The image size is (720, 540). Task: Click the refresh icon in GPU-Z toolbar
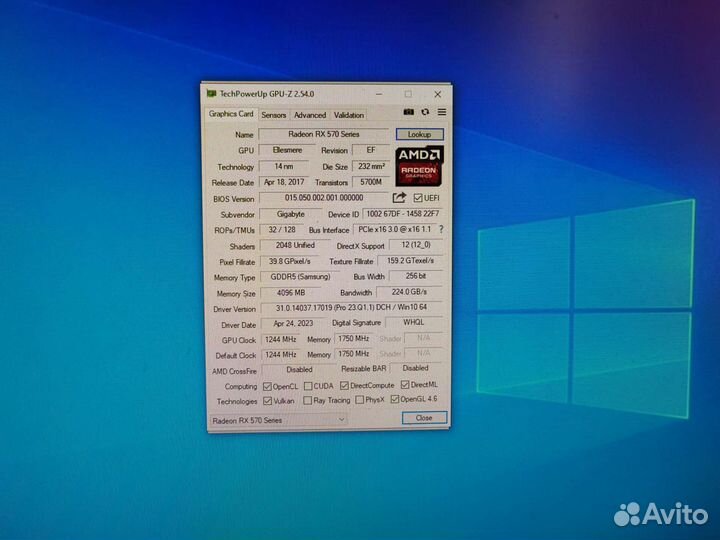click(x=425, y=112)
